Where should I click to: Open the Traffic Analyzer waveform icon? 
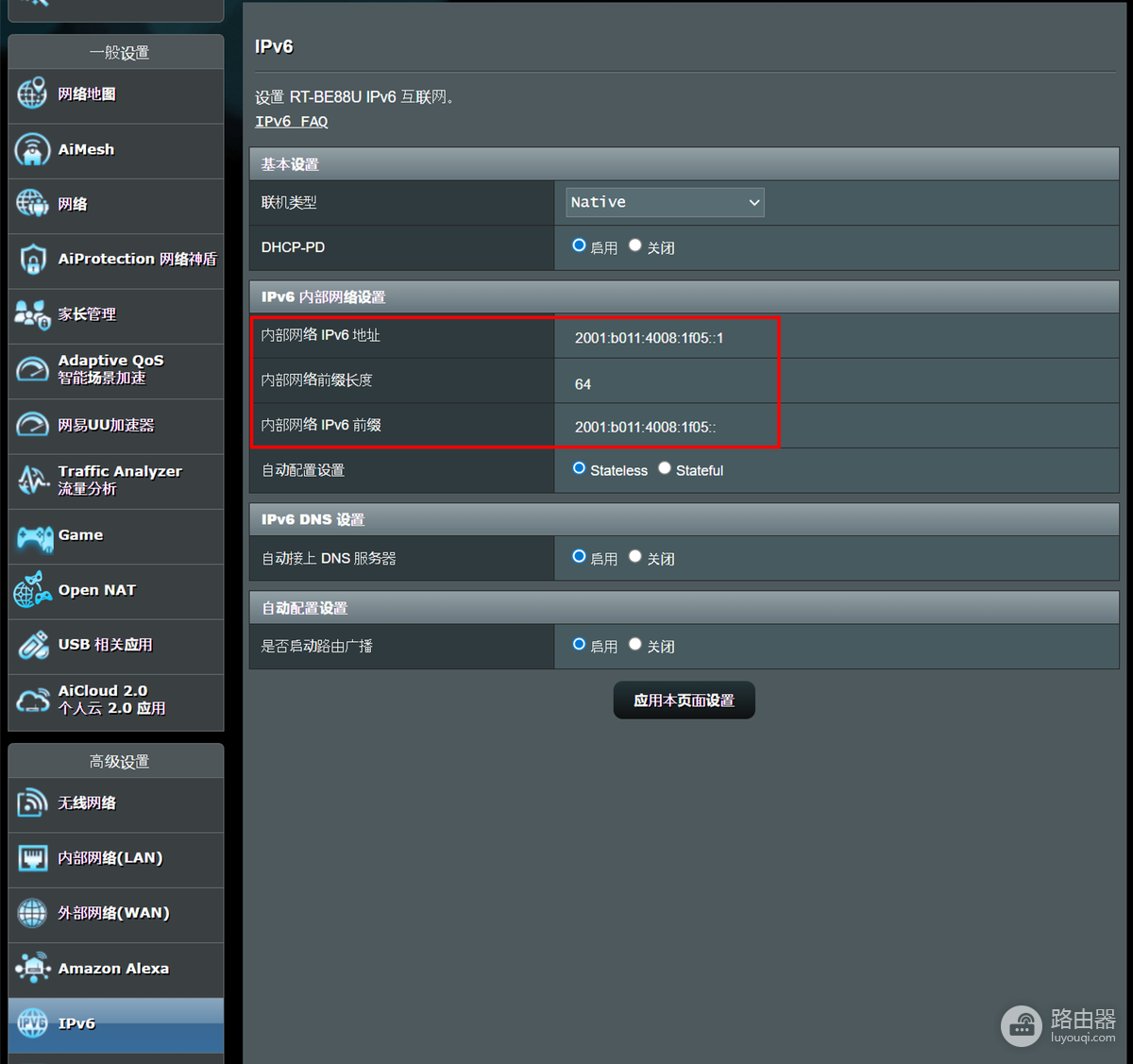tap(33, 480)
